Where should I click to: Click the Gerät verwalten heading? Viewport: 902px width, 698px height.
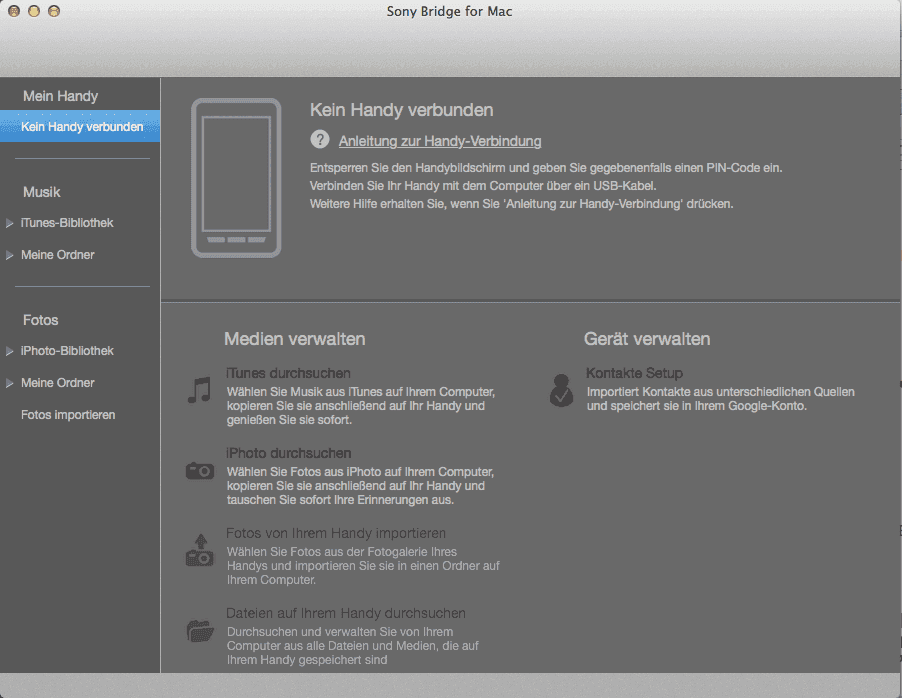[647, 338]
